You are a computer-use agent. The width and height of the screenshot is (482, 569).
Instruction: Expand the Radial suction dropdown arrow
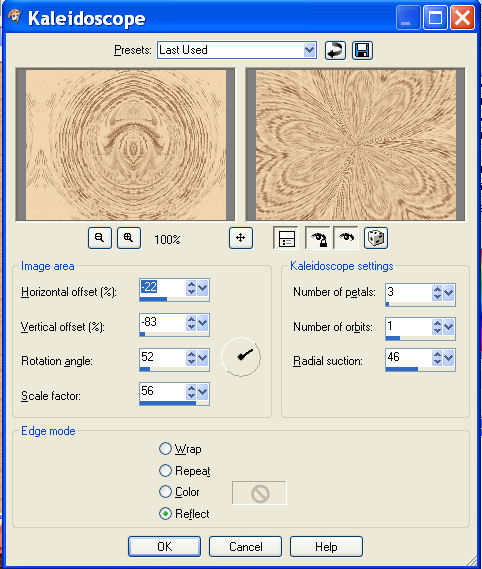(x=449, y=359)
